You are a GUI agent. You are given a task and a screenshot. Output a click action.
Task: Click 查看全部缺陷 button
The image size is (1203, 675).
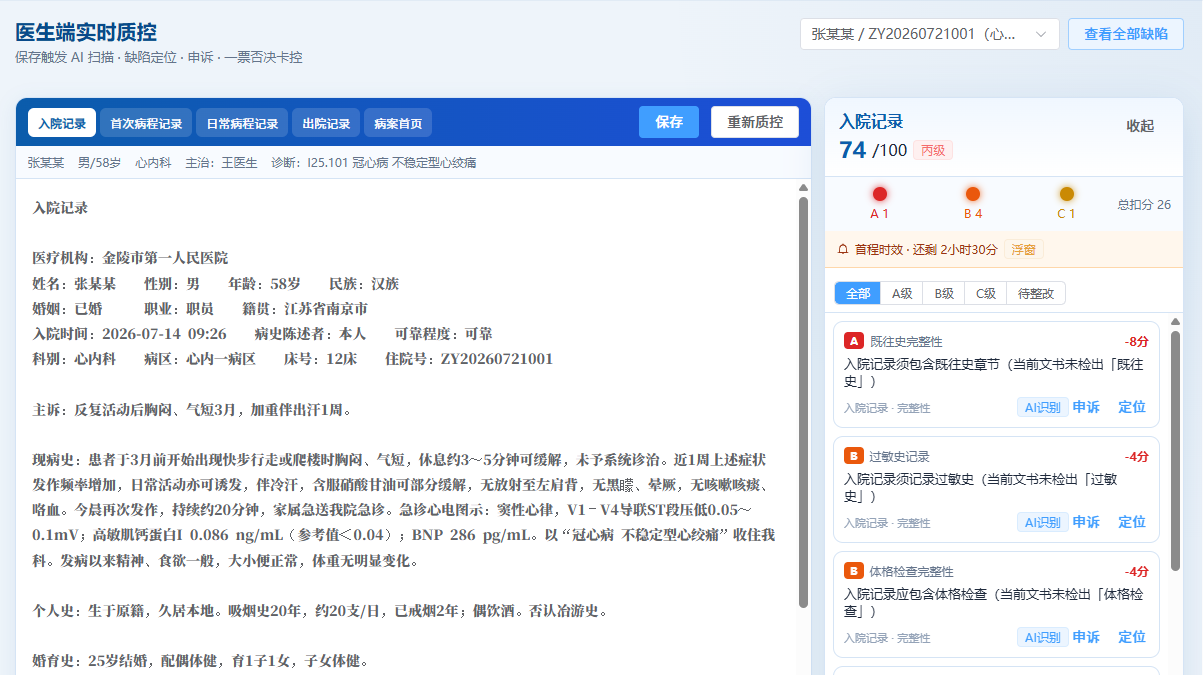1126,34
